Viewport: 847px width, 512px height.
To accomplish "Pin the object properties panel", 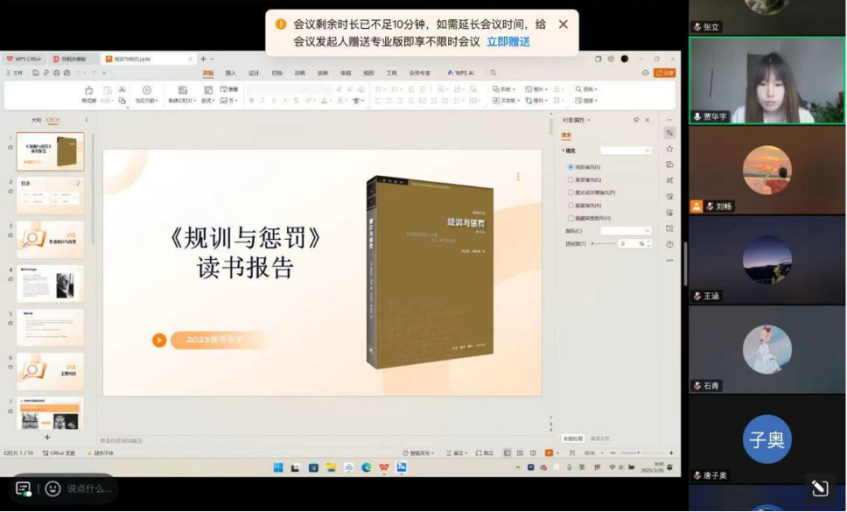I will [x=636, y=120].
